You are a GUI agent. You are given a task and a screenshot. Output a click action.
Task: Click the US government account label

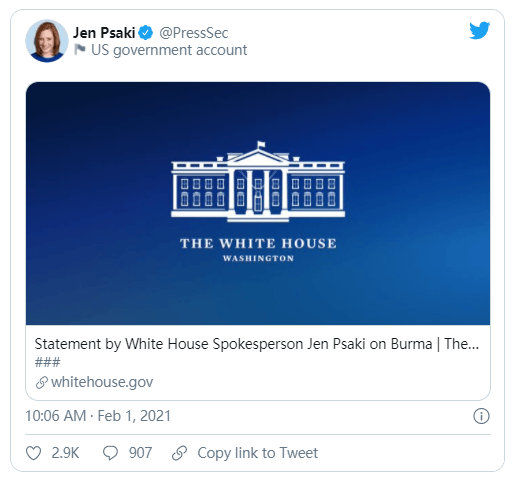169,50
